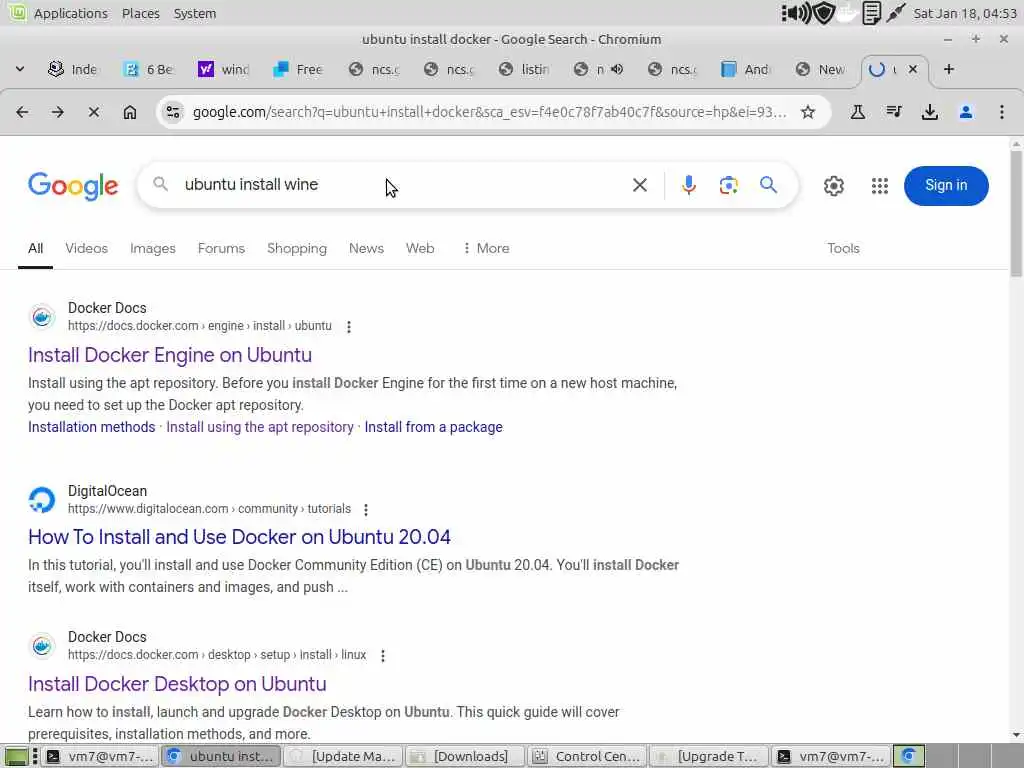1024x768 pixels.
Task: Switch to the Forums results tab
Action: [x=221, y=248]
